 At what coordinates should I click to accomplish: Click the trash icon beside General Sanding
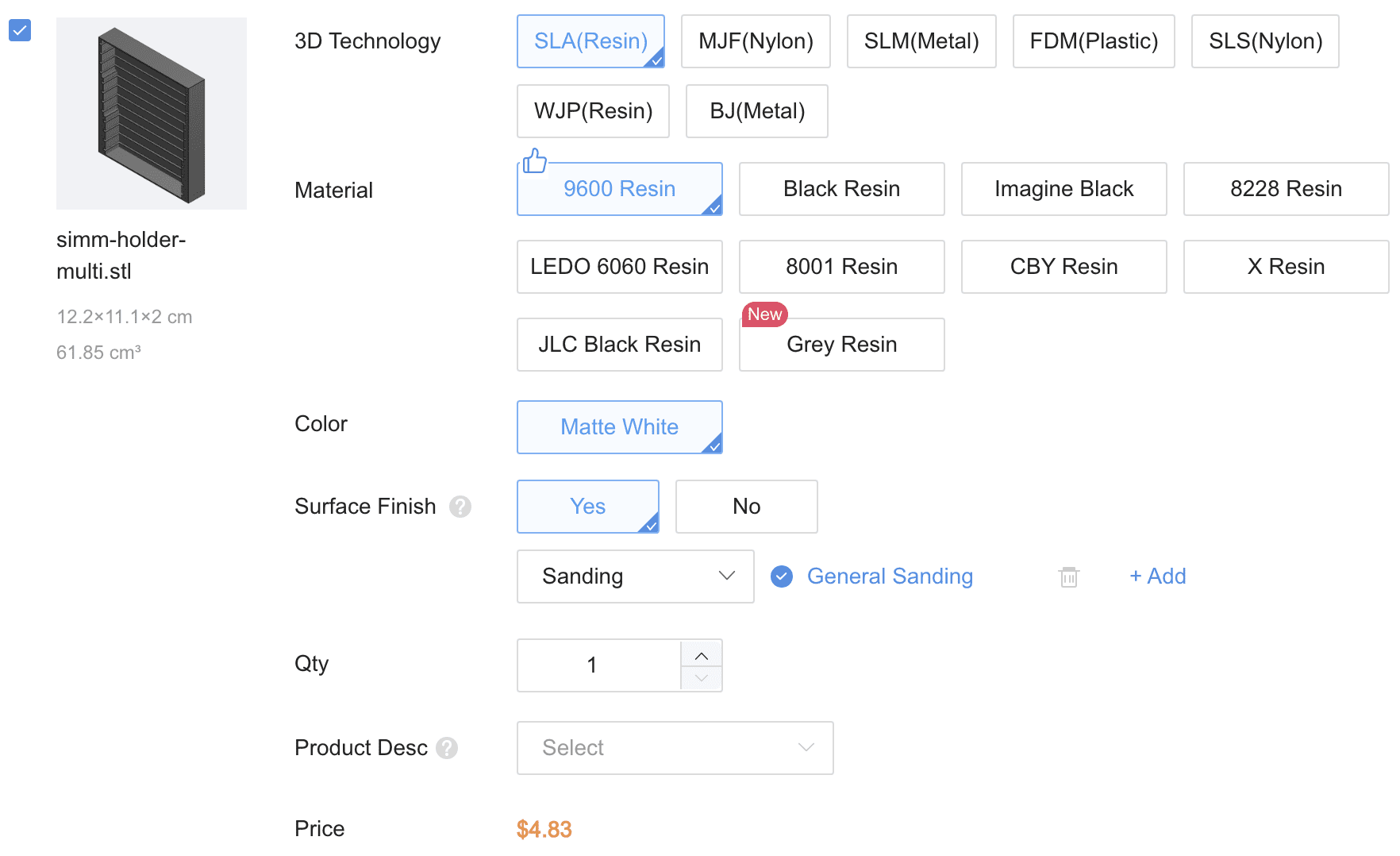1069,576
